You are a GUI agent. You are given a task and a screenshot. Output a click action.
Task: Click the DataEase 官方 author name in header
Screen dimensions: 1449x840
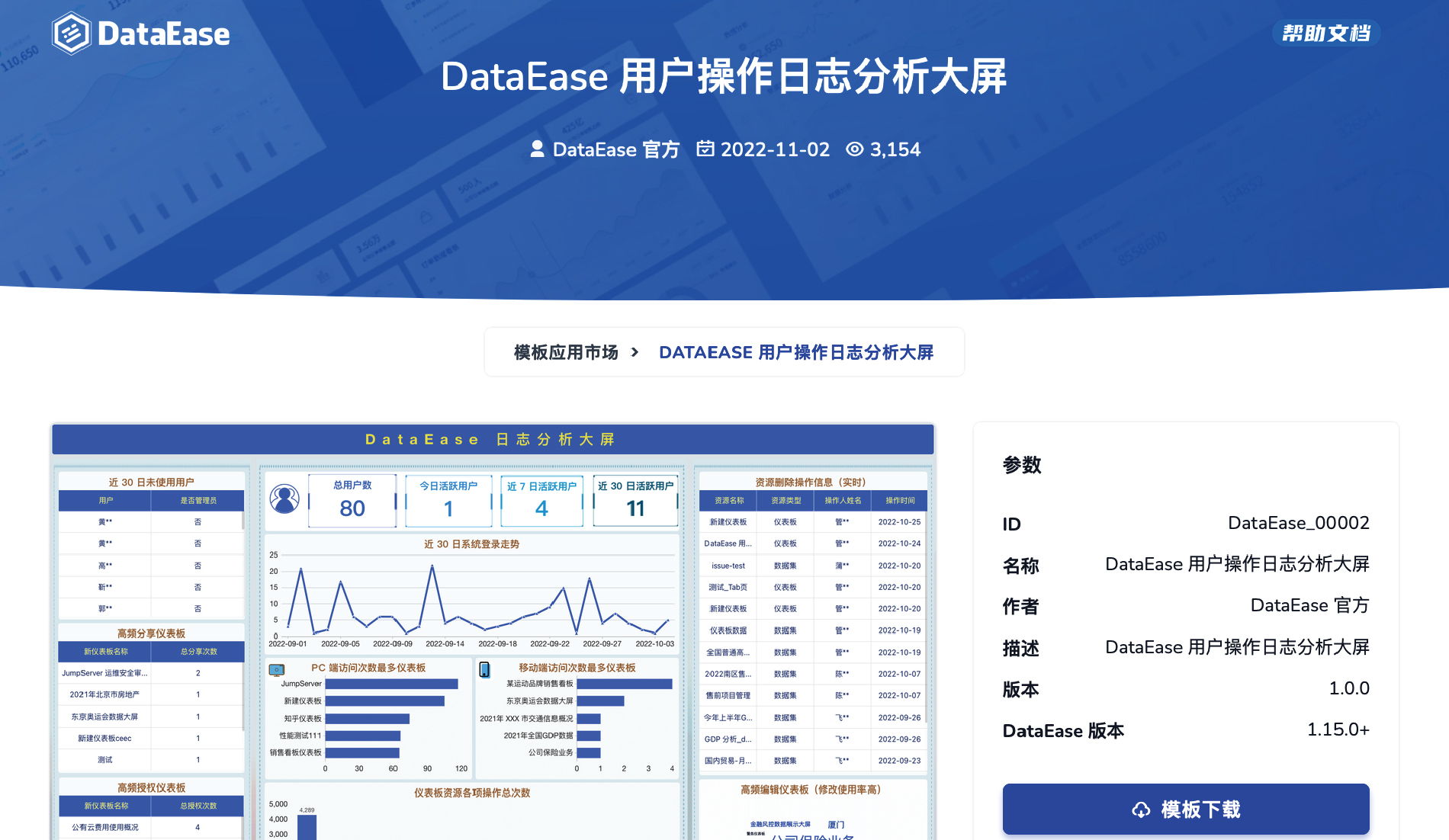tap(615, 149)
